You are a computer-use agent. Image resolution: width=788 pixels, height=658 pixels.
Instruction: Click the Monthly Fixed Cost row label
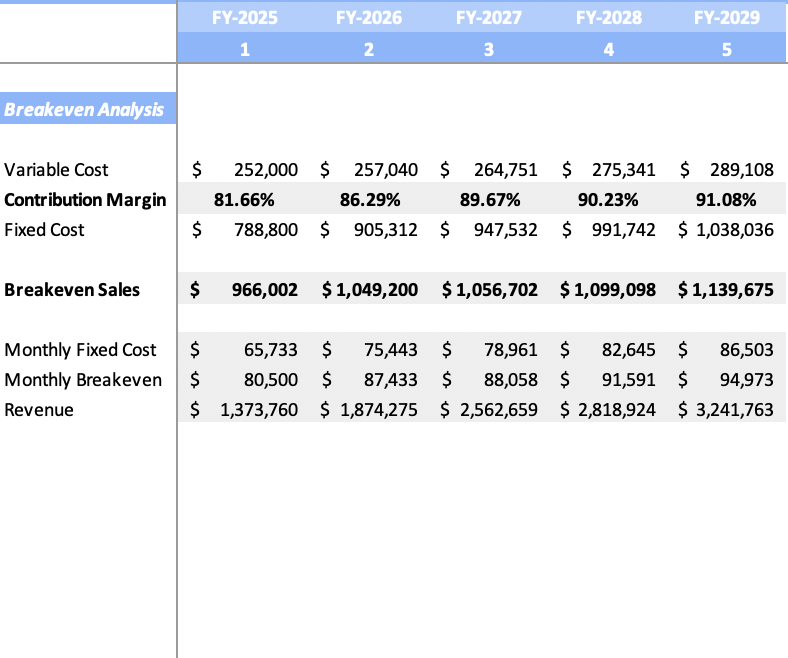pos(80,350)
